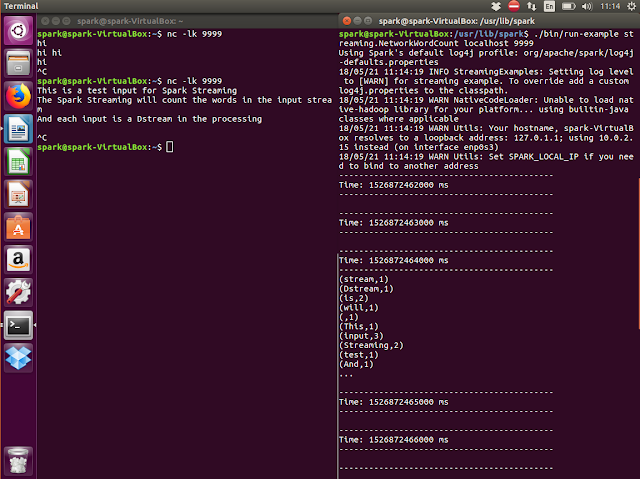The image size is (640, 479).
Task: Select the Terminal icon in dock
Action: pos(18,326)
